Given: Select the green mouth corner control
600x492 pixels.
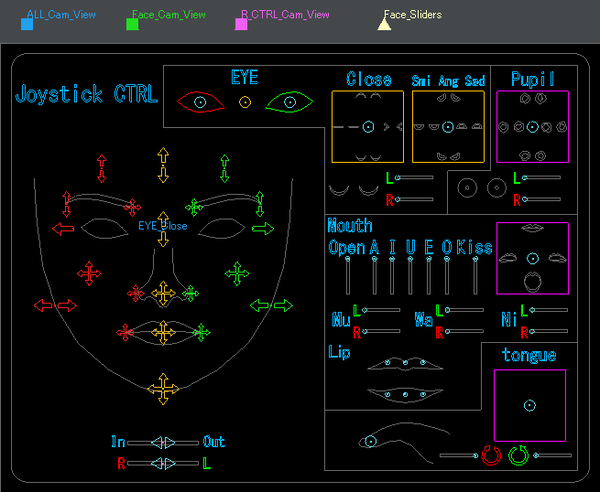Looking at the screenshot, I should (x=201, y=332).
